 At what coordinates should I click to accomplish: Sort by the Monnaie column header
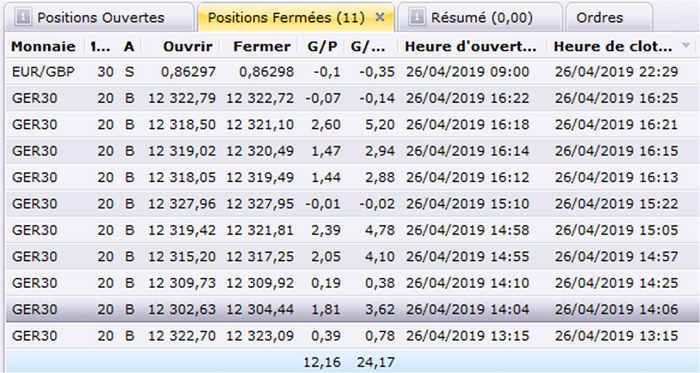(x=43, y=46)
